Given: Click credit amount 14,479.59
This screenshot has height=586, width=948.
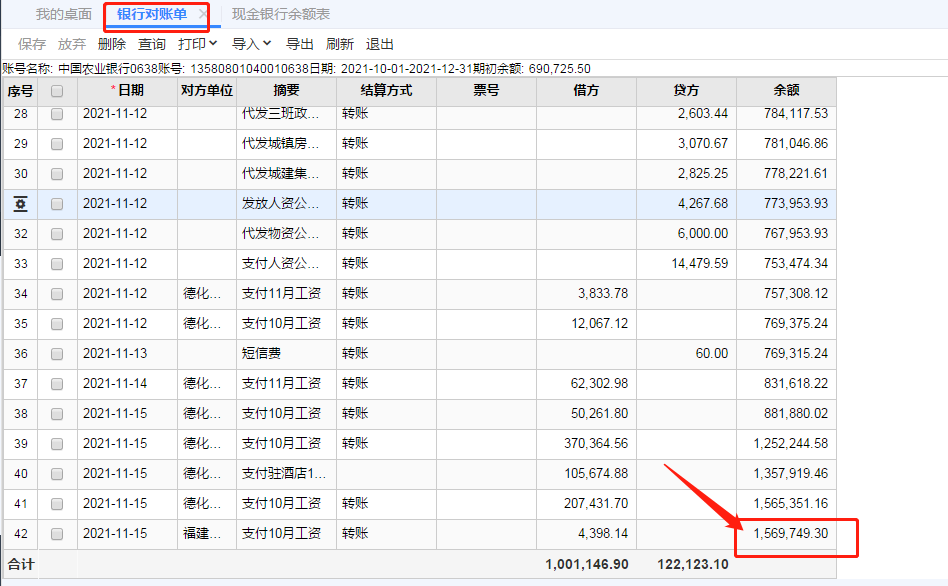Looking at the screenshot, I should coord(700,264).
